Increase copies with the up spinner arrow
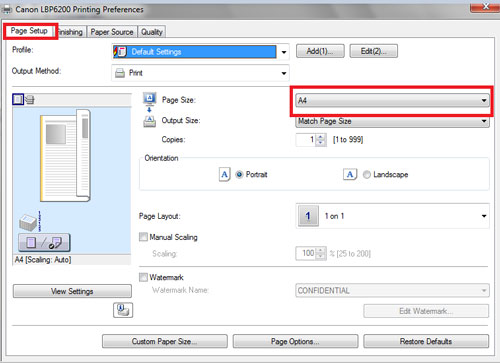The width and height of the screenshot is (500, 363). tap(321, 137)
